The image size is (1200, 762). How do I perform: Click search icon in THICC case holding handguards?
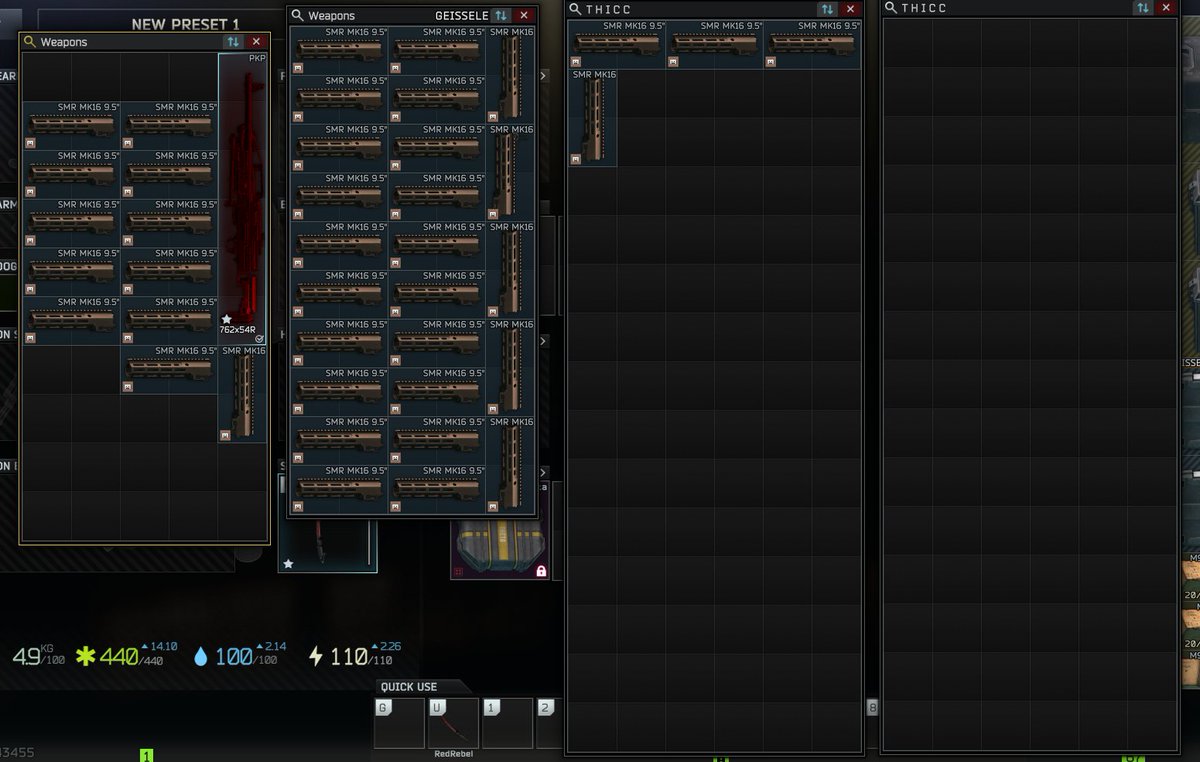pyautogui.click(x=575, y=9)
